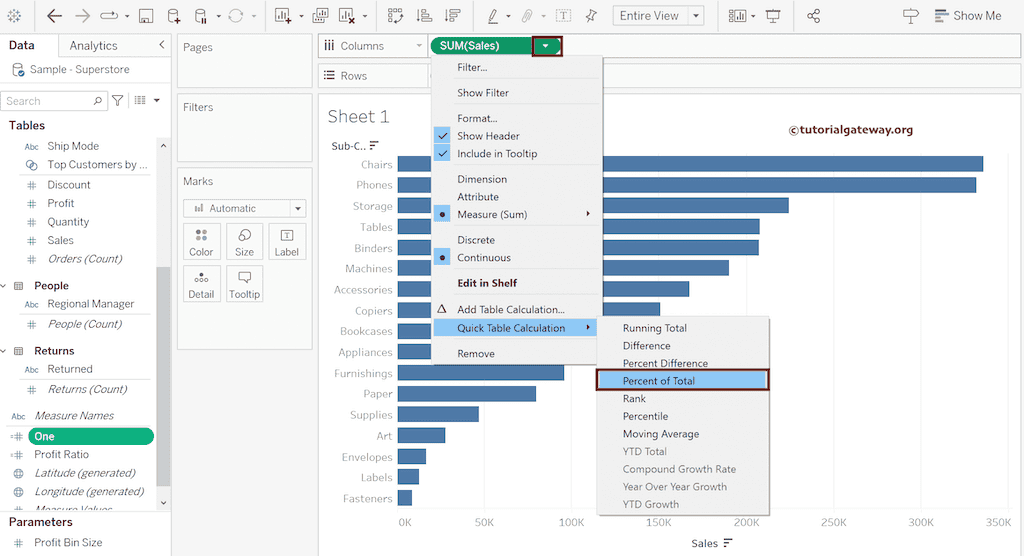This screenshot has width=1024, height=556.
Task: Click the Color card in Marks
Action: [x=201, y=241]
